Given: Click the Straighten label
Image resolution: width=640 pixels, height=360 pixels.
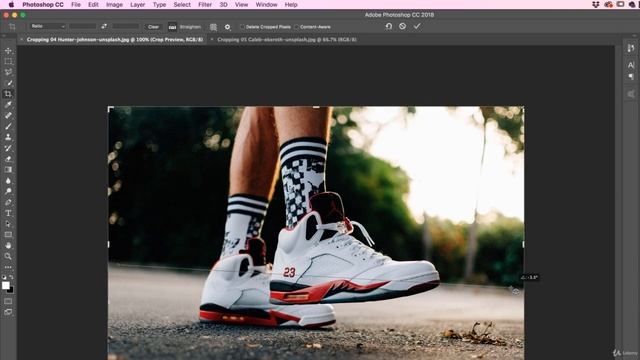Looking at the screenshot, I should click(190, 27).
